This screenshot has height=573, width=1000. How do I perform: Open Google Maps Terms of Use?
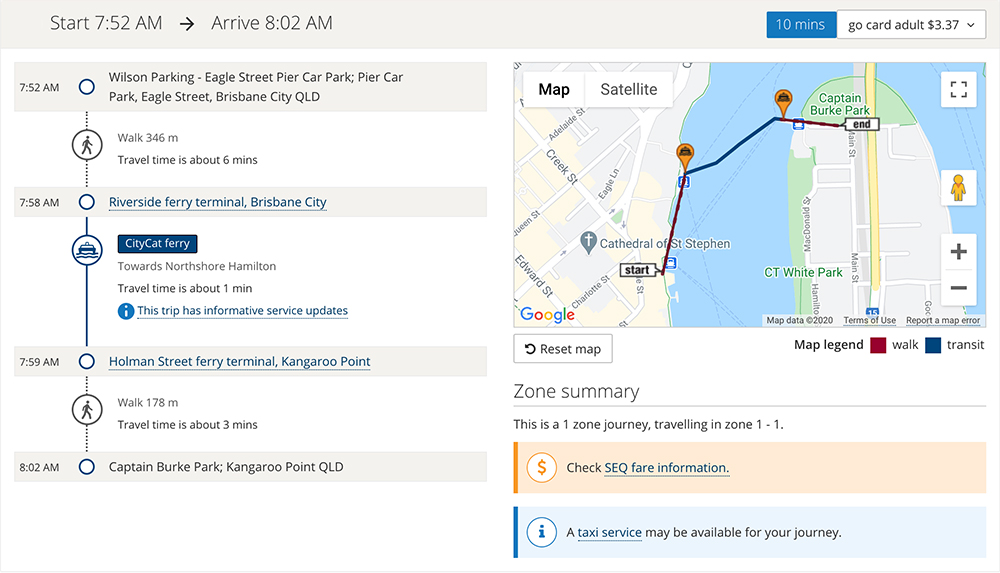coord(869,320)
